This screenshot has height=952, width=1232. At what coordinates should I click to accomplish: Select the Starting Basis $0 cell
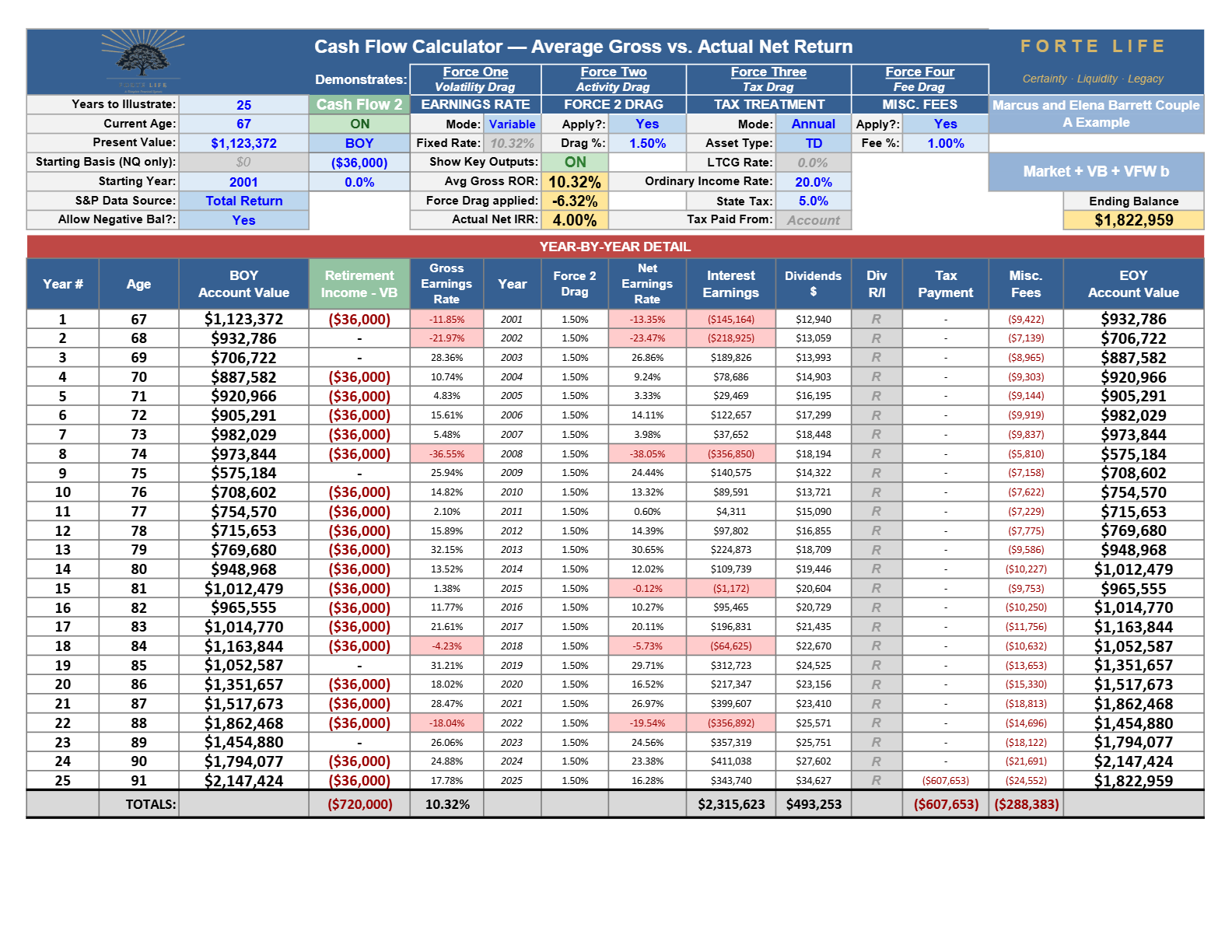pyautogui.click(x=243, y=163)
